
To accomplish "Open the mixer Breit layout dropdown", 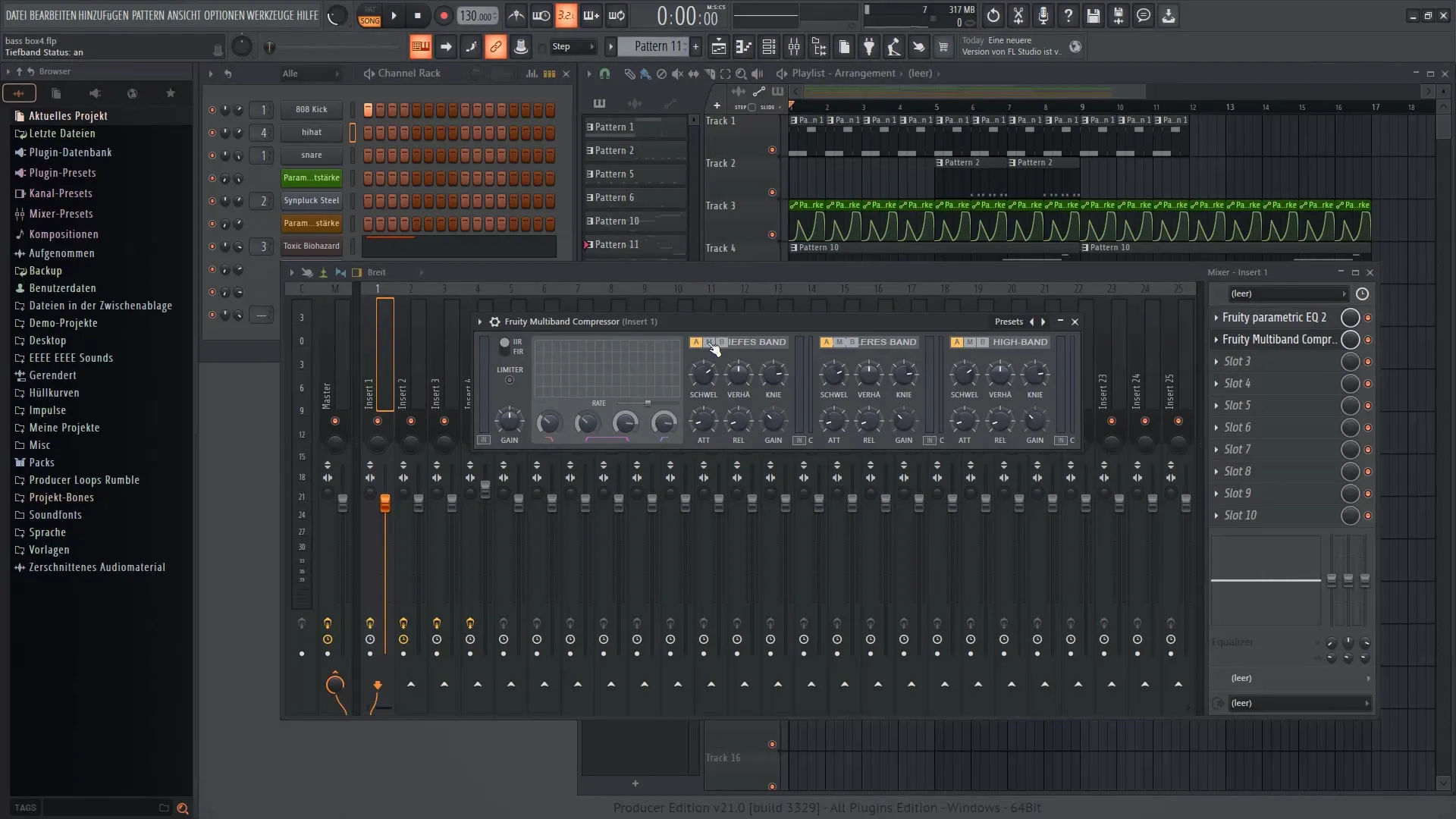I will [x=396, y=272].
